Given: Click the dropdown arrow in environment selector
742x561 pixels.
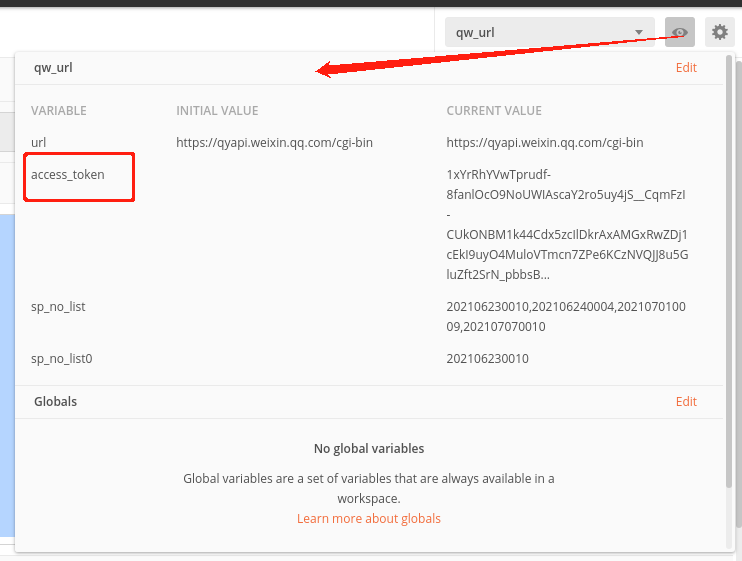Looking at the screenshot, I should [639, 33].
